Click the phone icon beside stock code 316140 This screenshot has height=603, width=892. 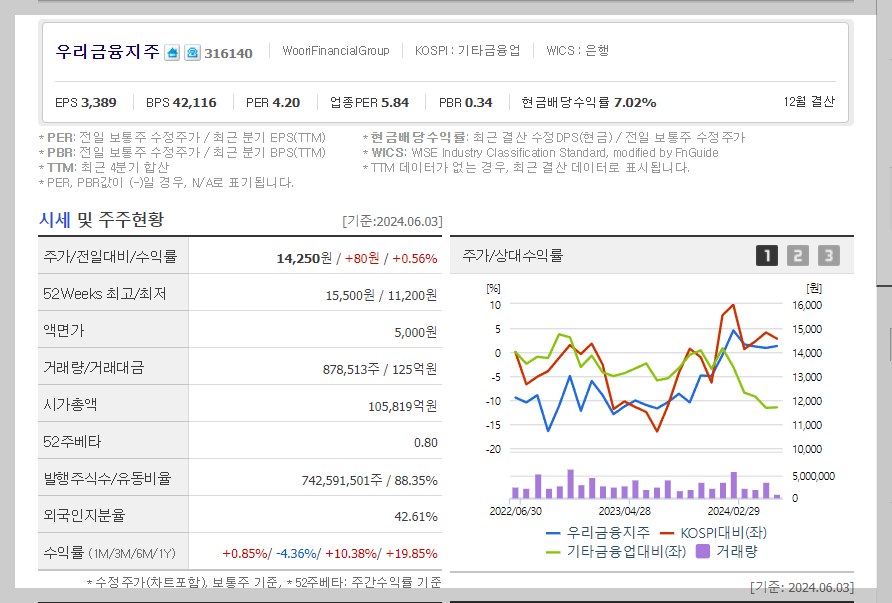click(x=192, y=53)
